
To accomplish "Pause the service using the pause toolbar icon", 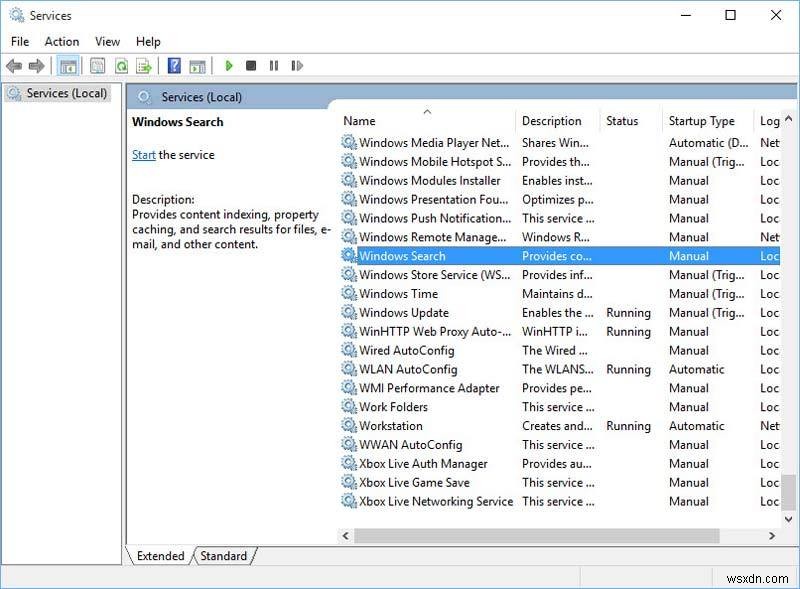I will (x=274, y=66).
